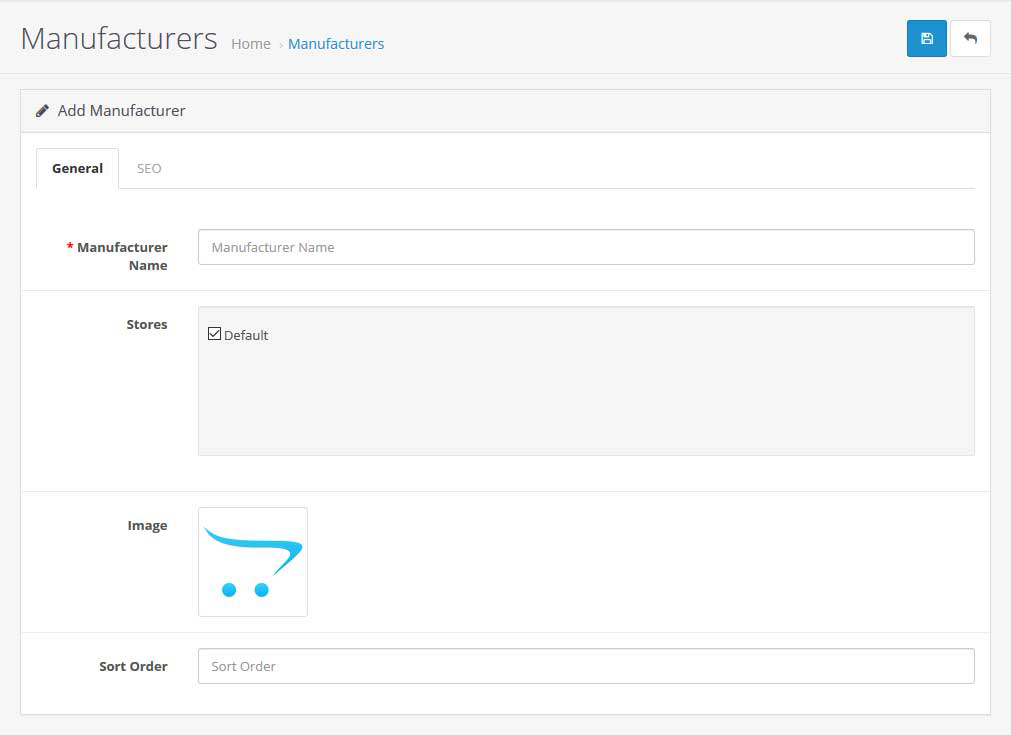
Task: Focus the Sort Order input field
Action: click(586, 666)
